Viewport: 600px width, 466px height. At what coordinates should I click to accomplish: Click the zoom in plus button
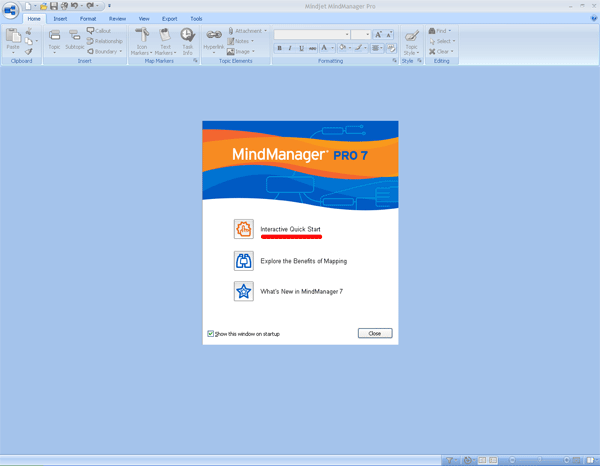click(567, 460)
